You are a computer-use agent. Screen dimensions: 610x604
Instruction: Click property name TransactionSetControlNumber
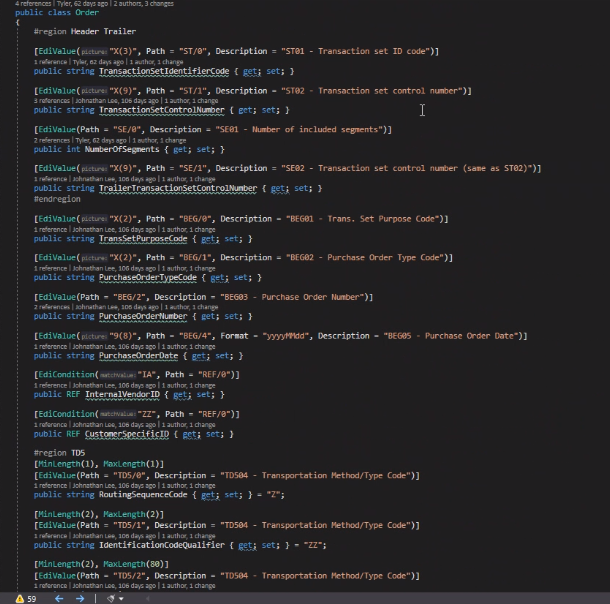[162, 110]
